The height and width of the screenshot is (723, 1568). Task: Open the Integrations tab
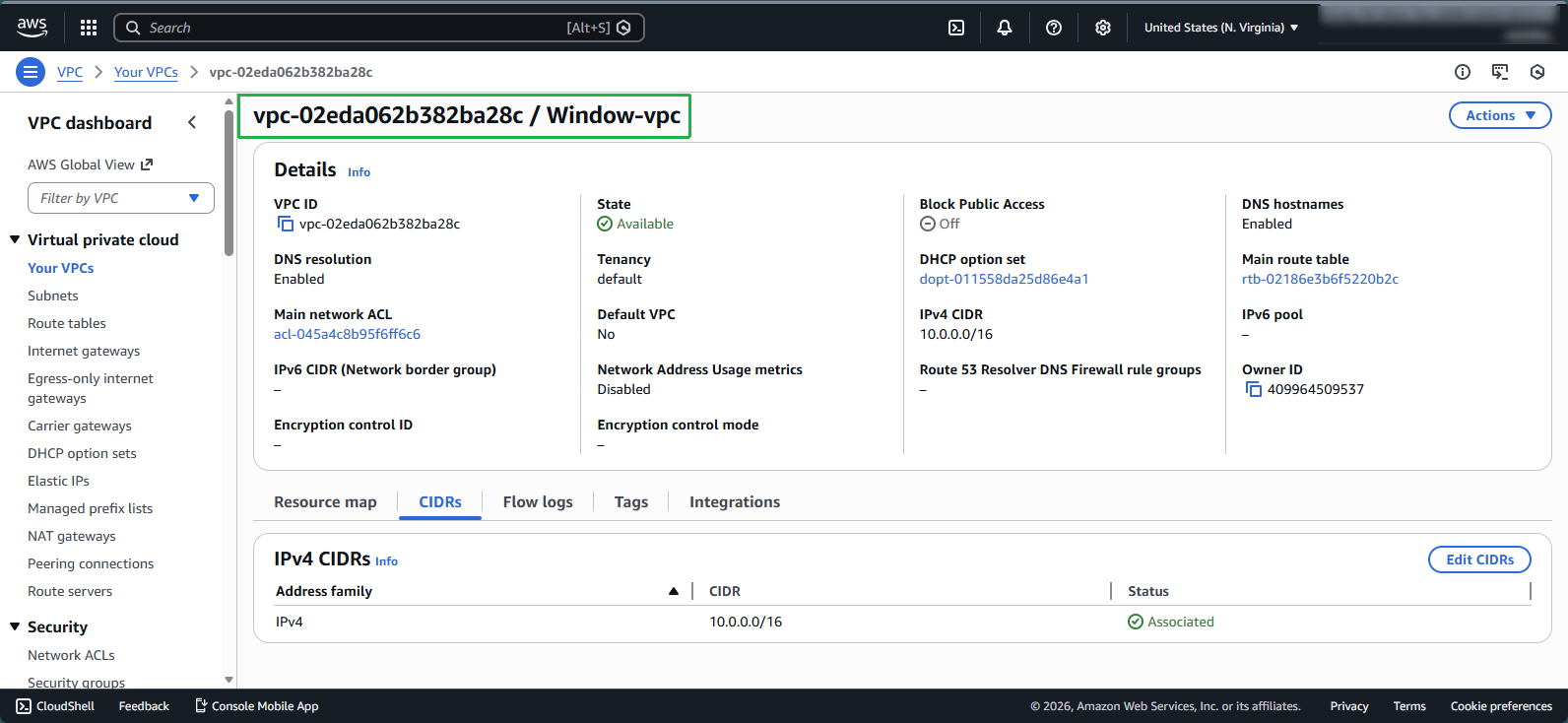pyautogui.click(x=735, y=502)
